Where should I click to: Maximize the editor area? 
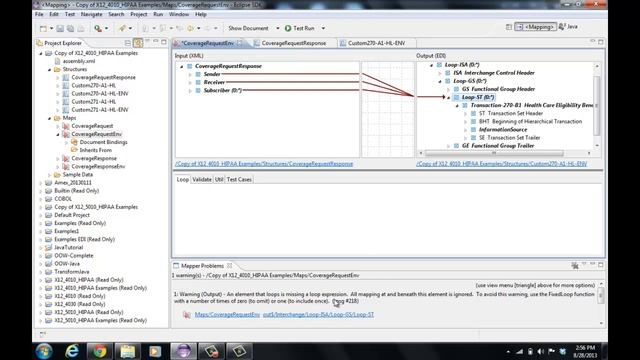(601, 42)
